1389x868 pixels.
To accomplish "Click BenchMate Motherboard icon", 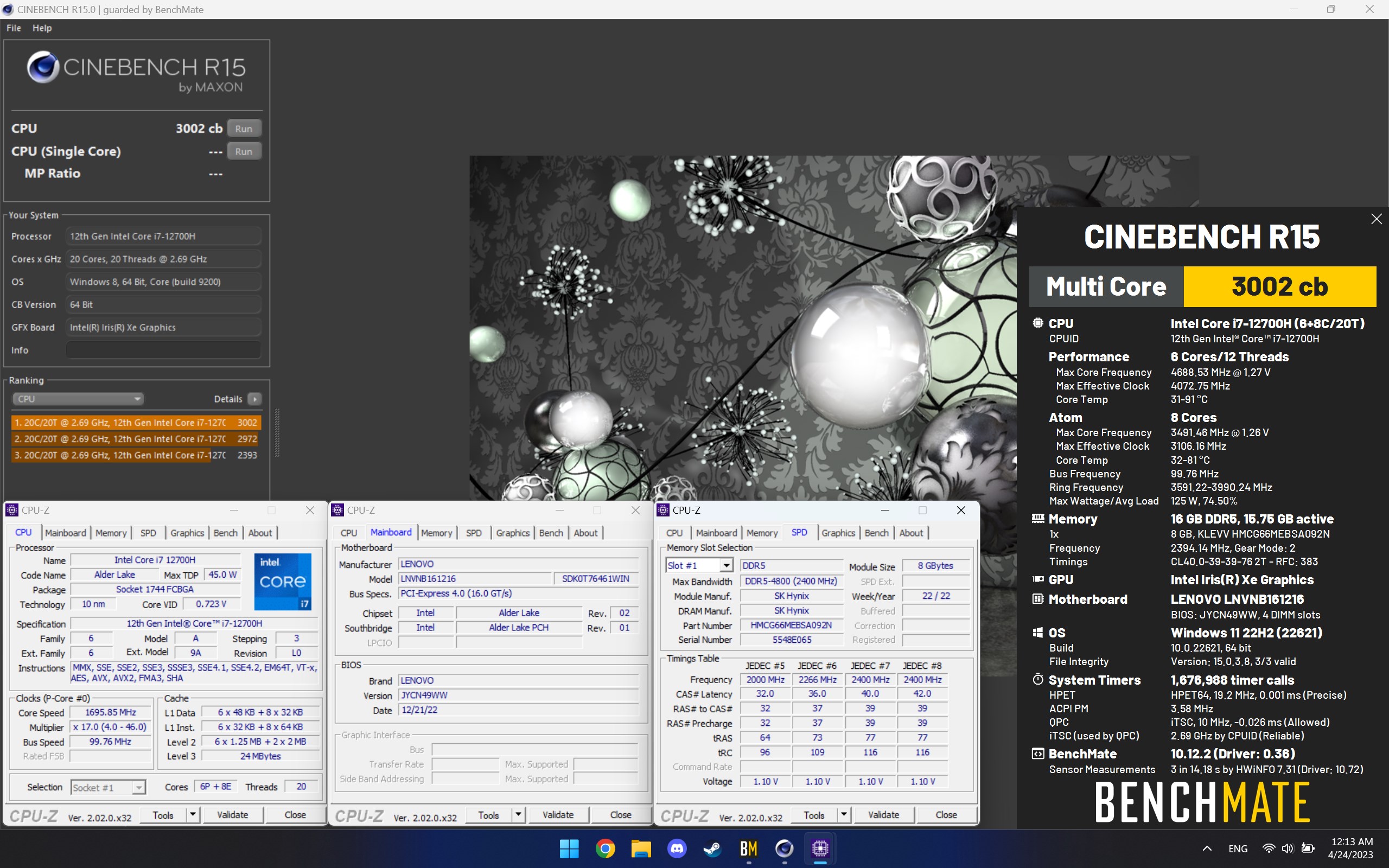I will (x=1038, y=599).
